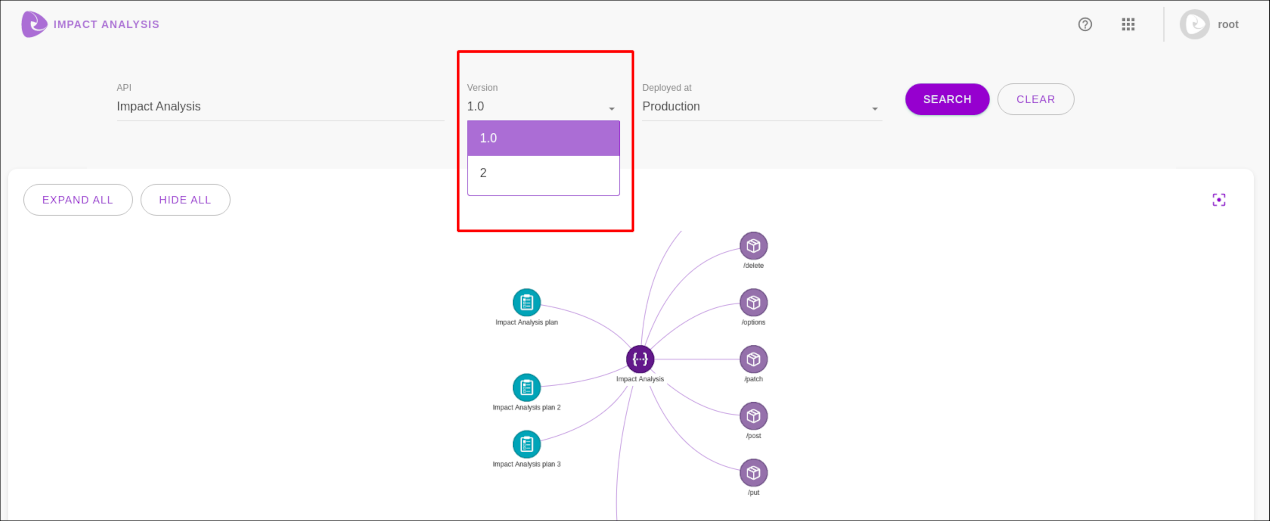Click the Impact Analysis plan 3 label

527,464
